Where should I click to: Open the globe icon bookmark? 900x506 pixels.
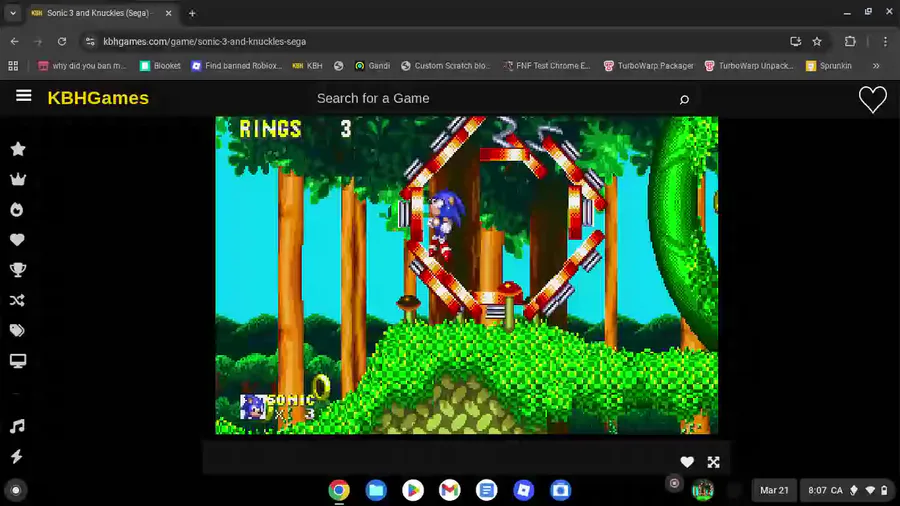(339, 66)
